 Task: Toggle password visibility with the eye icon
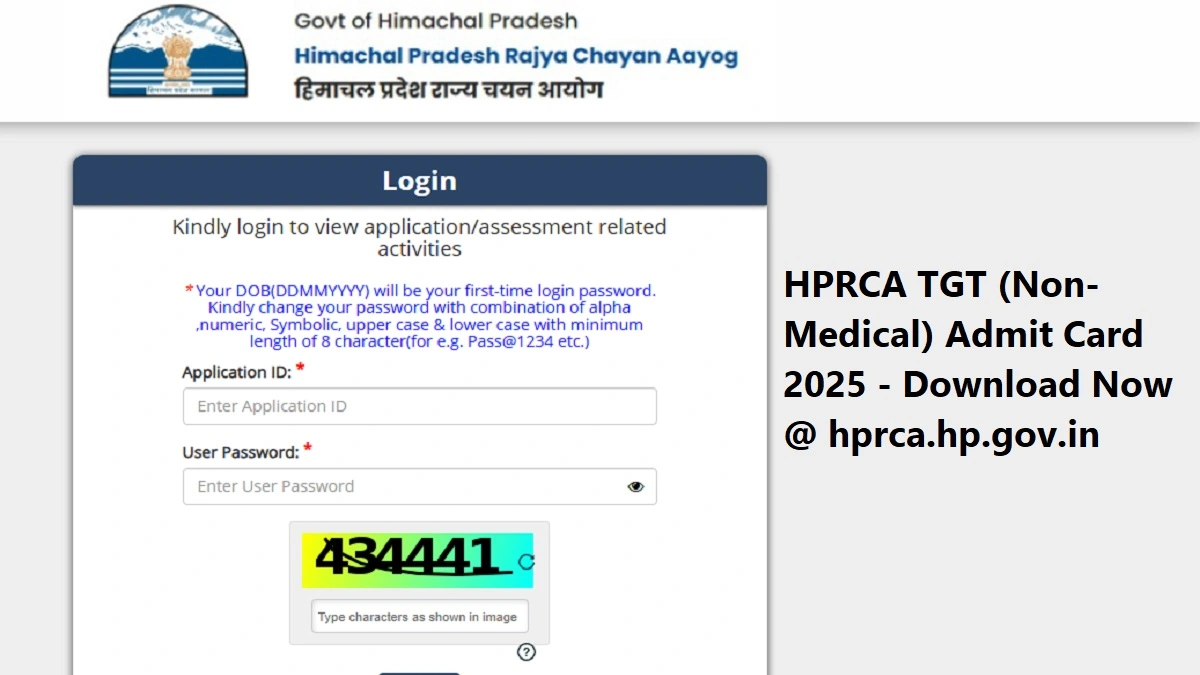tap(635, 487)
